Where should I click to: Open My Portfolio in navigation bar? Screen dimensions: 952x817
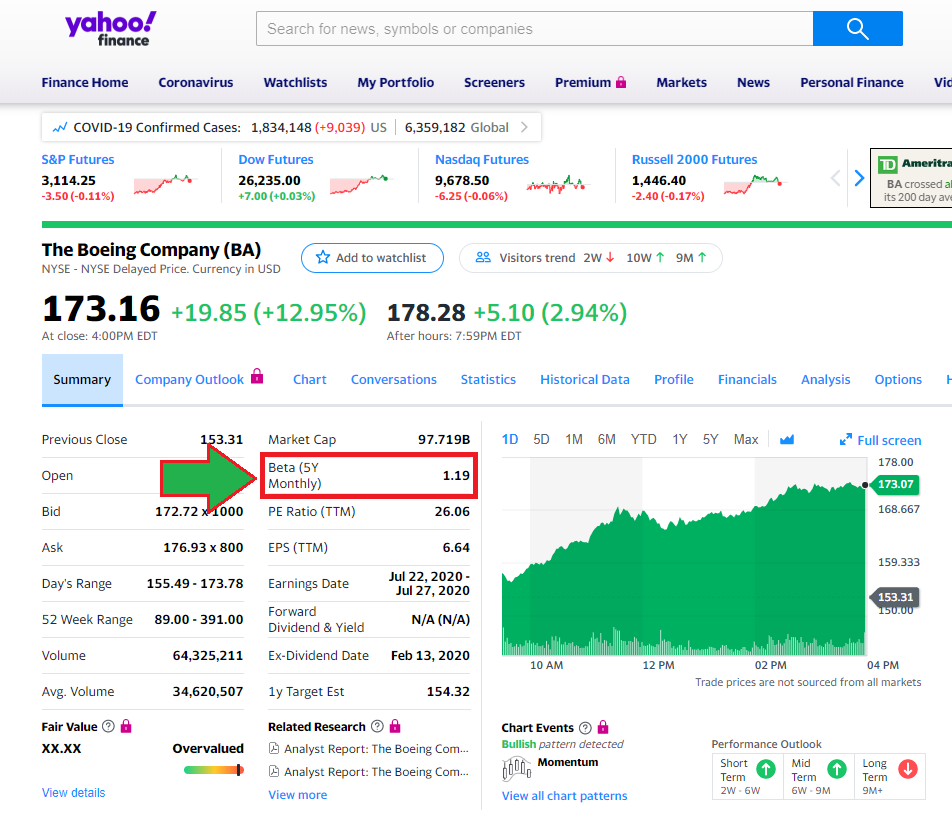(395, 82)
